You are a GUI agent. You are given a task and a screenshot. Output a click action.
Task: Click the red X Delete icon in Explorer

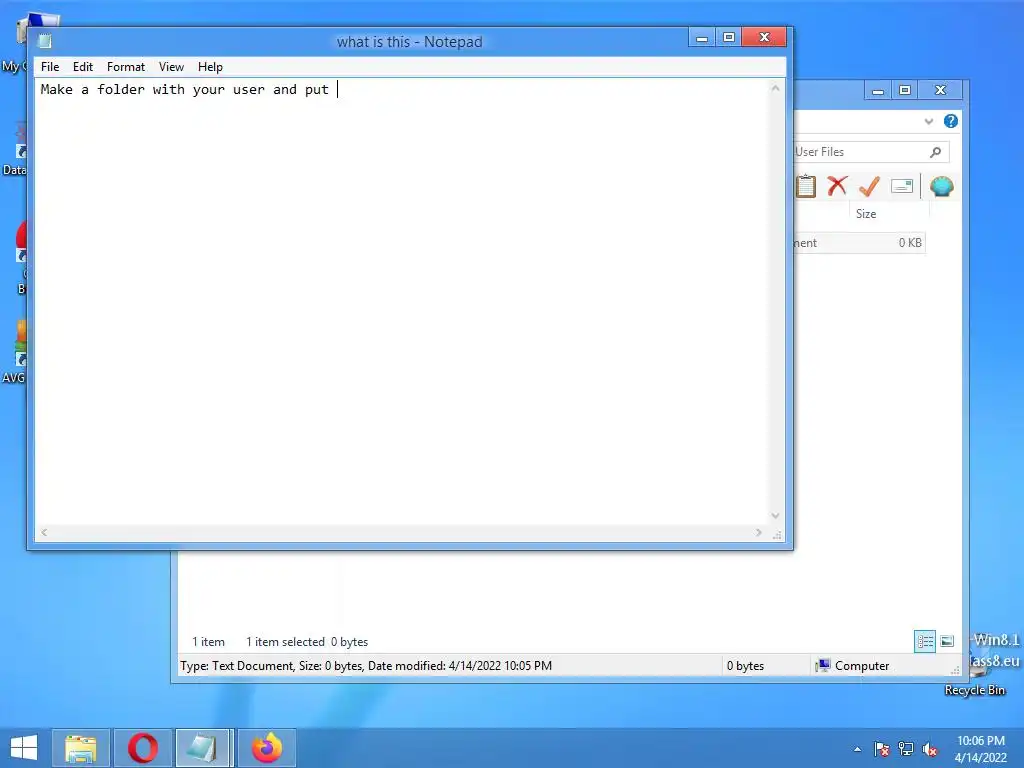[x=837, y=186]
